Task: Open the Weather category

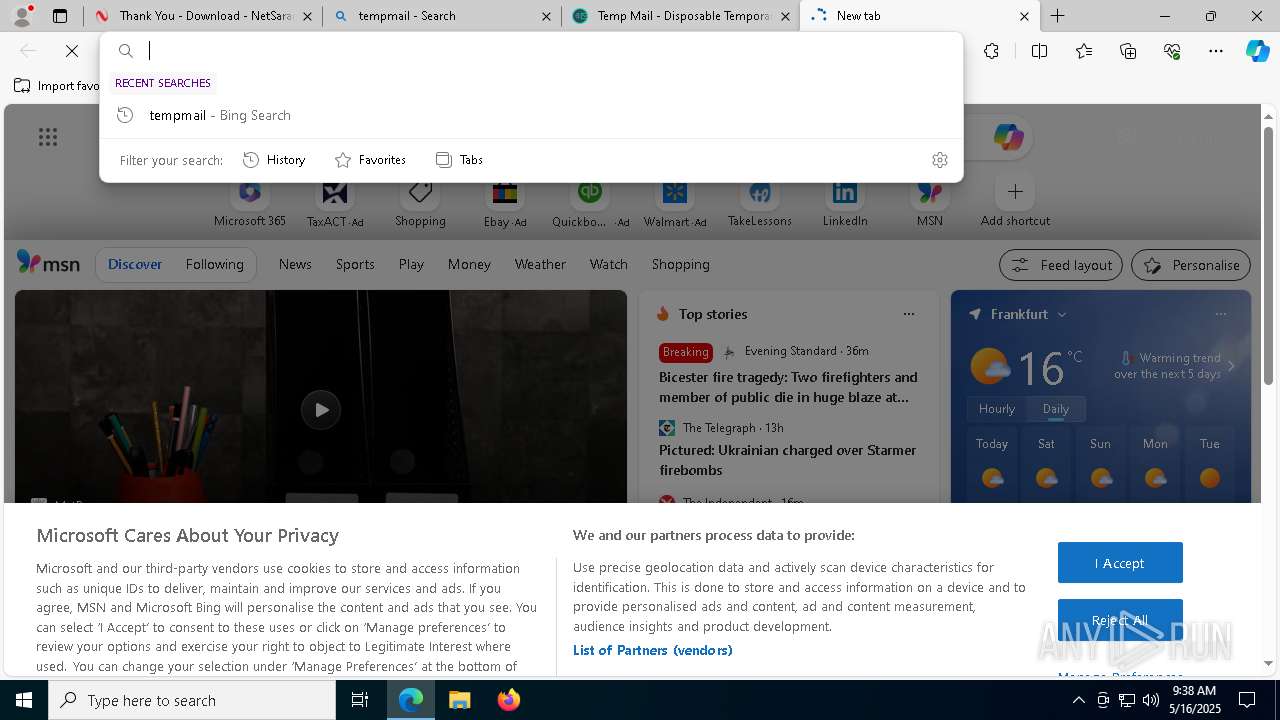Action: coord(540,265)
